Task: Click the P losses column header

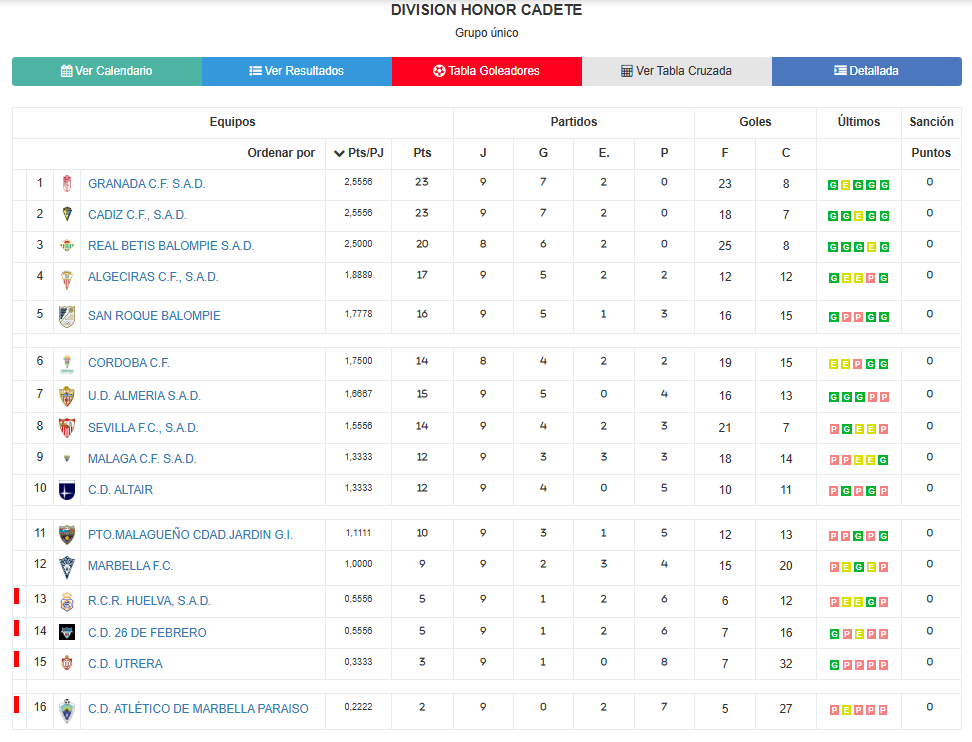Action: click(x=664, y=153)
